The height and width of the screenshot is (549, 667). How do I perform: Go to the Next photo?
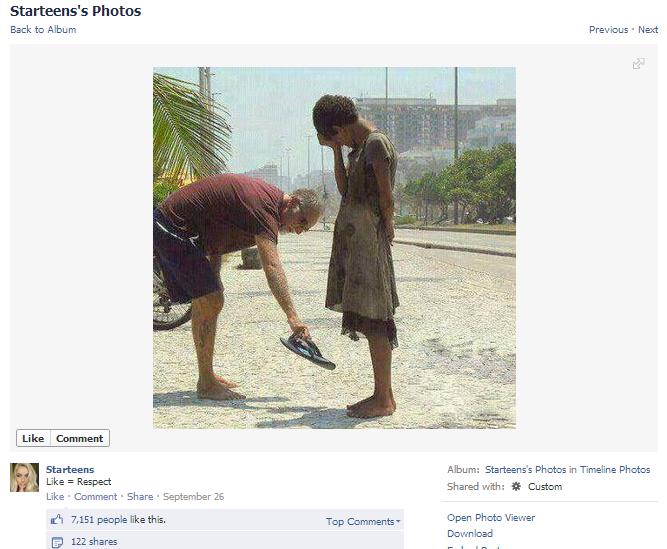point(648,29)
